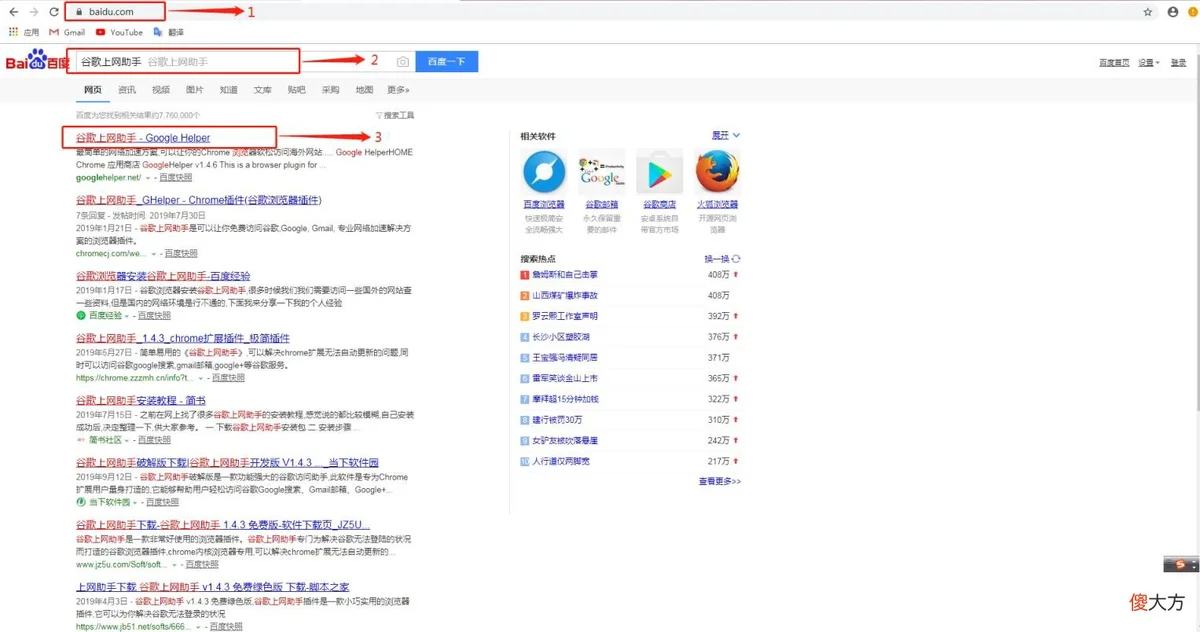
Task: Open hot search 詹姆斯和自己击掌
Action: coord(565,274)
